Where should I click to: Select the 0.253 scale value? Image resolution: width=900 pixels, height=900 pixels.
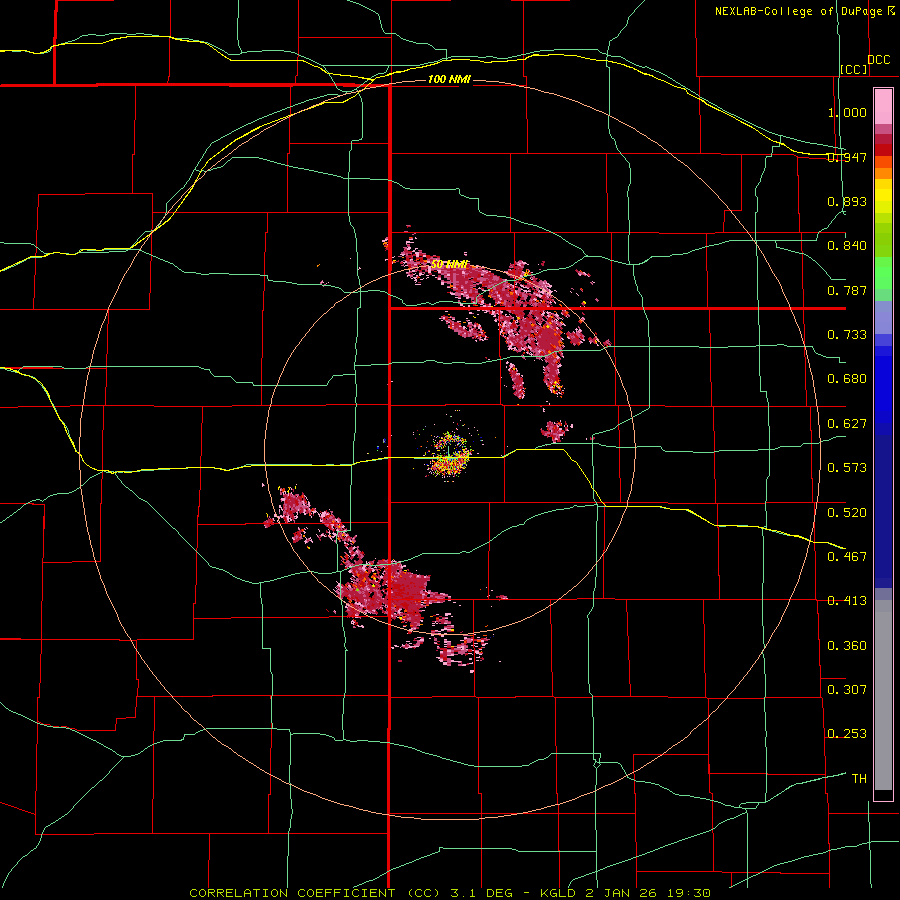pos(847,734)
